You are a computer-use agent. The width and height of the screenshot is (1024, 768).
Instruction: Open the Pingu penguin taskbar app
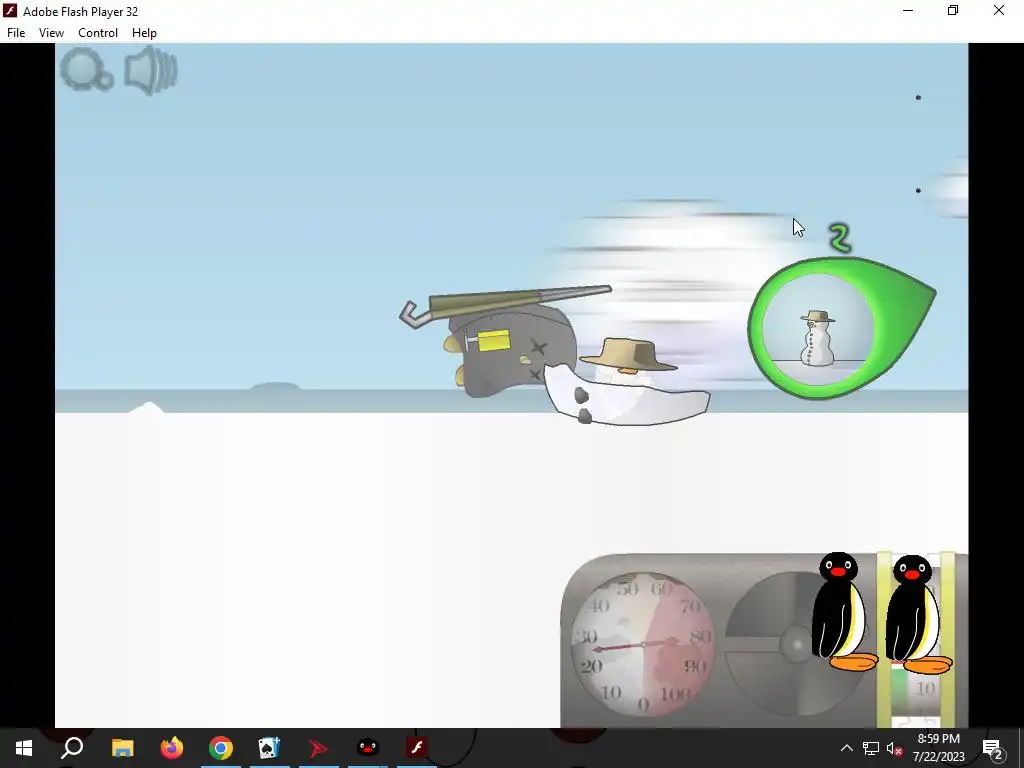[368, 748]
